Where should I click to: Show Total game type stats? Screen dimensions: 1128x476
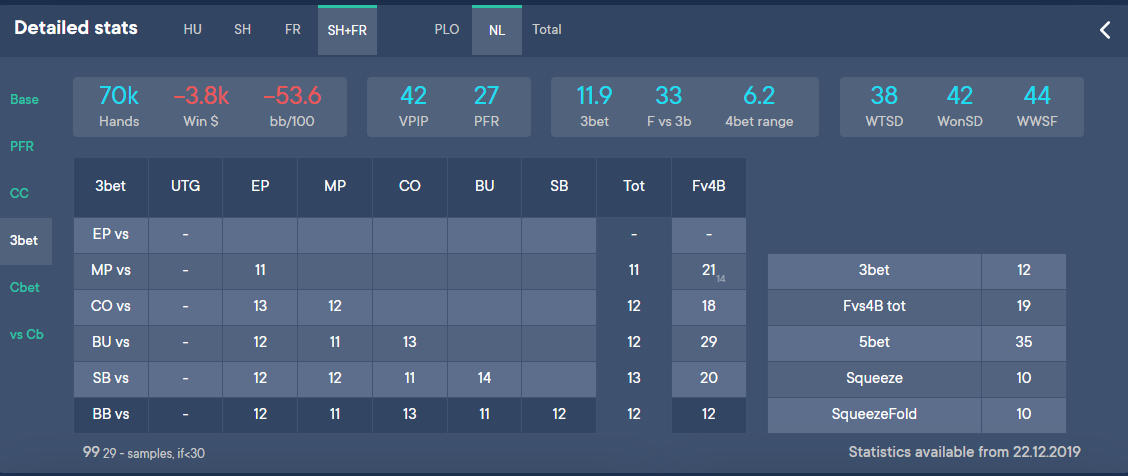click(547, 30)
